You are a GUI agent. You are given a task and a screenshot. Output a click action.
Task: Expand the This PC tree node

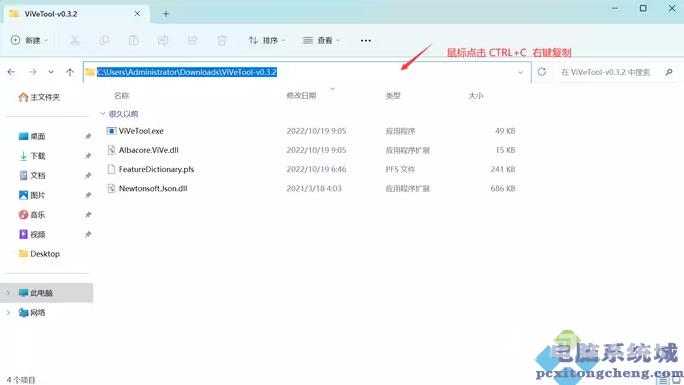pyautogui.click(x=8, y=293)
